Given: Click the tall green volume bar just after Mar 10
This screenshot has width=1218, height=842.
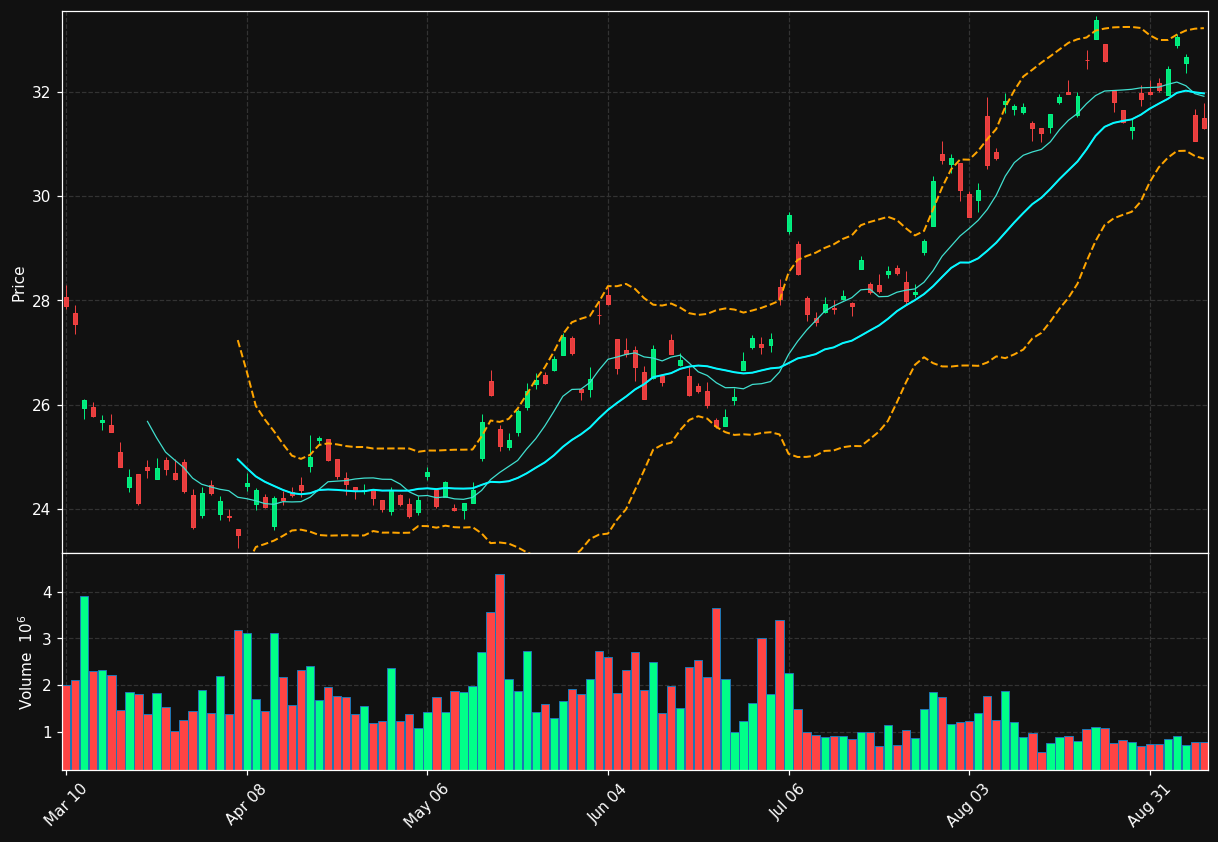Looking at the screenshot, I should pyautogui.click(x=84, y=683).
